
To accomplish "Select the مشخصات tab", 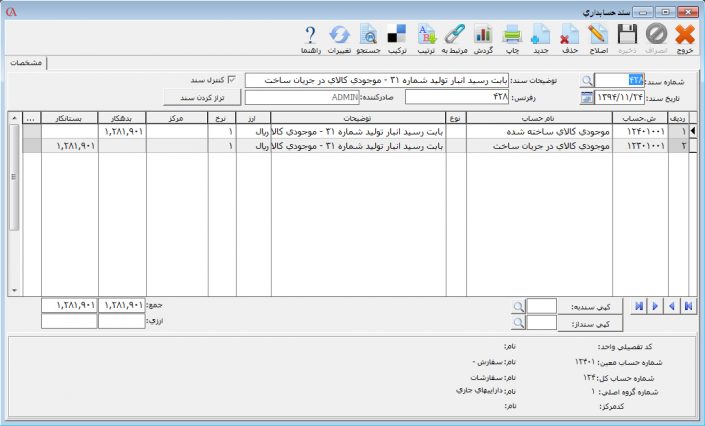I will (26, 62).
